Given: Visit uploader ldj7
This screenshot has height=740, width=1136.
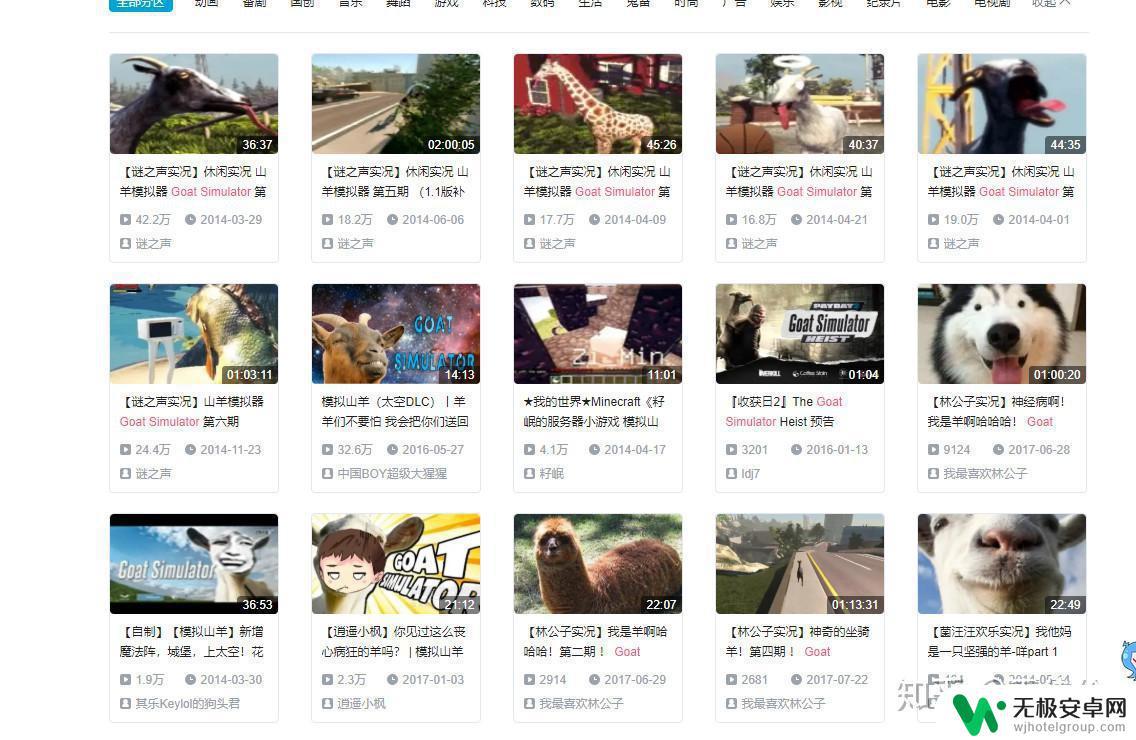Looking at the screenshot, I should [x=751, y=474].
